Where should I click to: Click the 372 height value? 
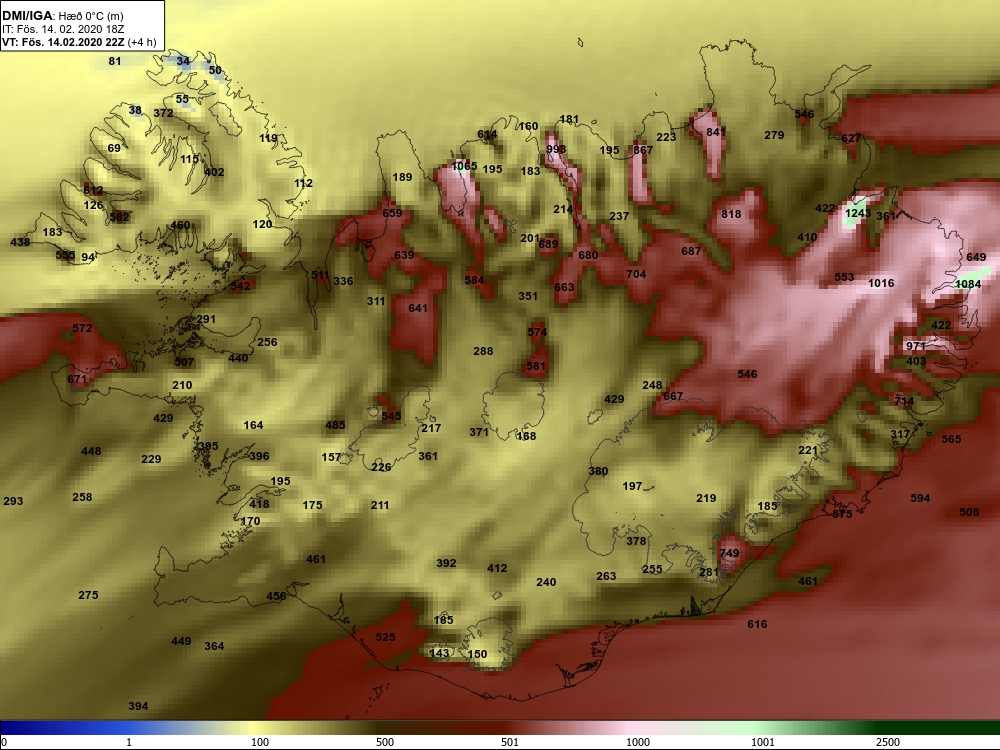point(163,113)
